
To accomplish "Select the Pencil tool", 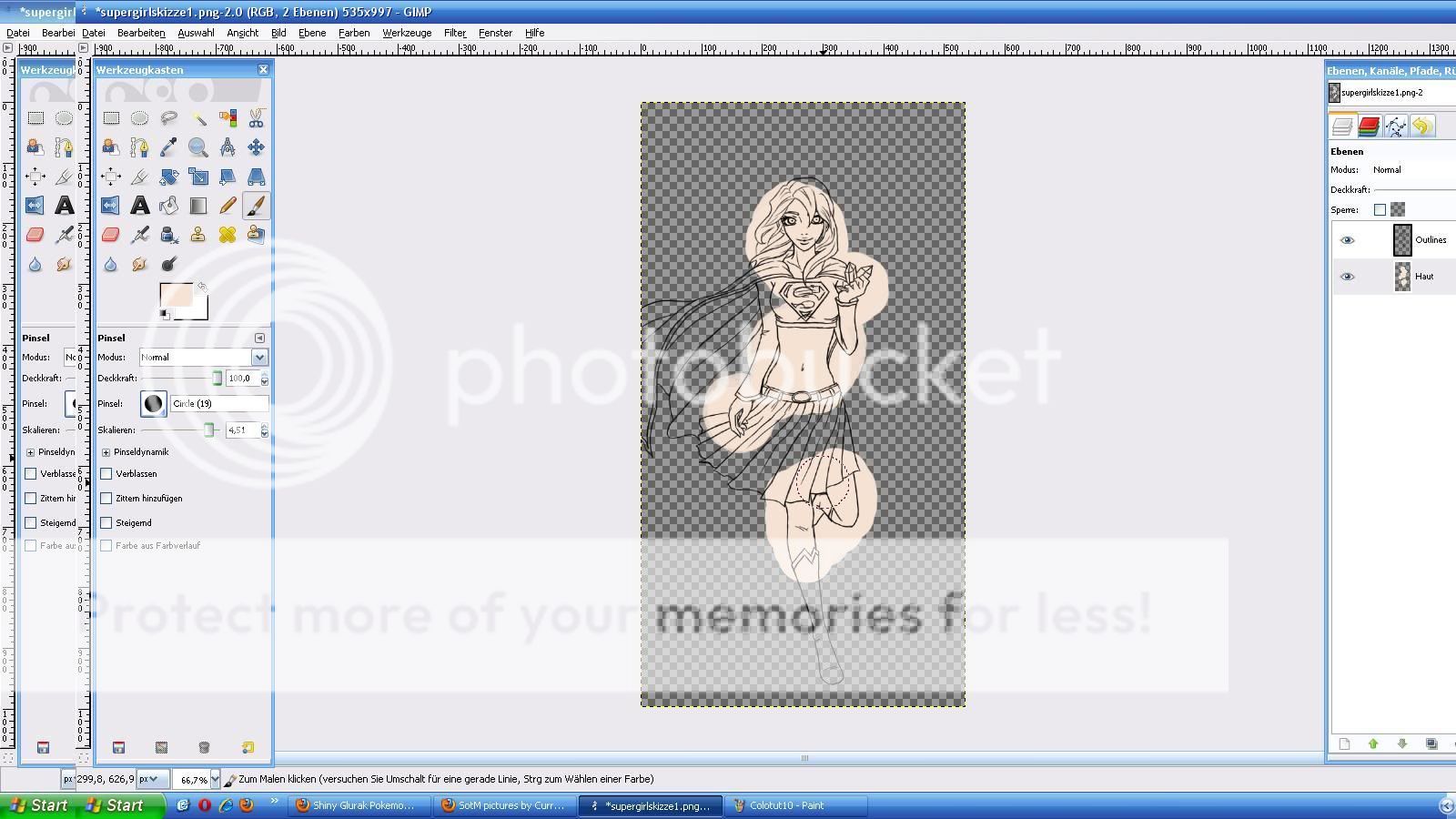I will 227,206.
